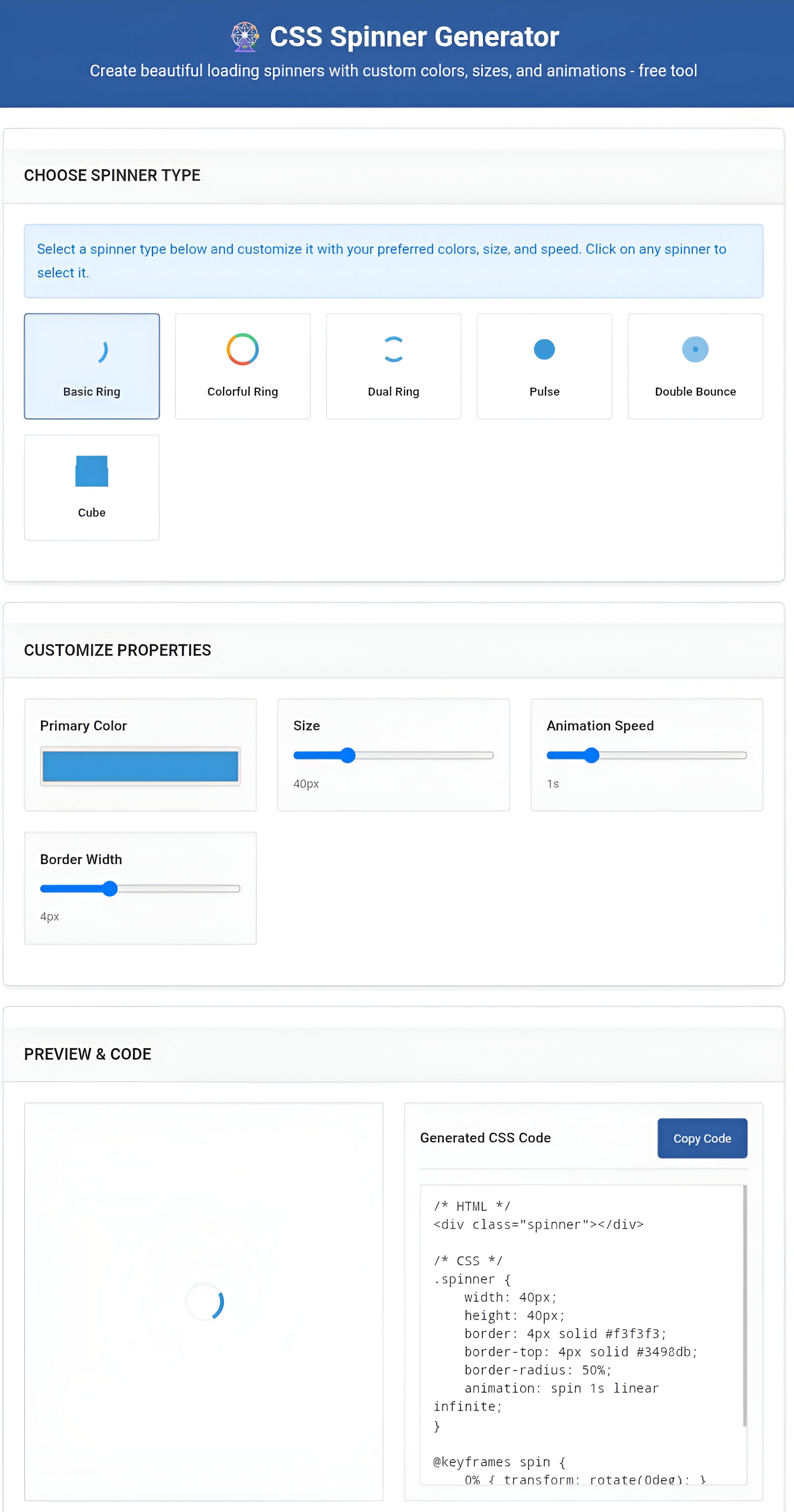Viewport: 794px width, 1512px height.
Task: Click the Animation Speed slider handle
Action: pos(592,756)
